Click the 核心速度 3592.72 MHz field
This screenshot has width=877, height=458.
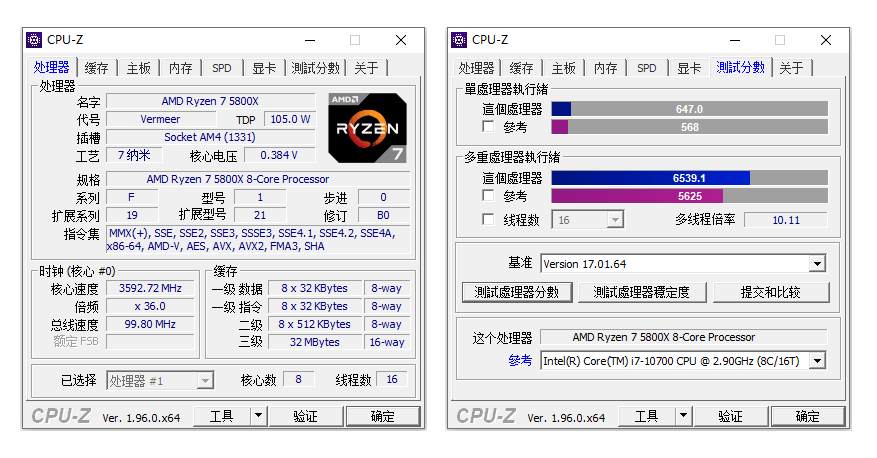coord(150,288)
